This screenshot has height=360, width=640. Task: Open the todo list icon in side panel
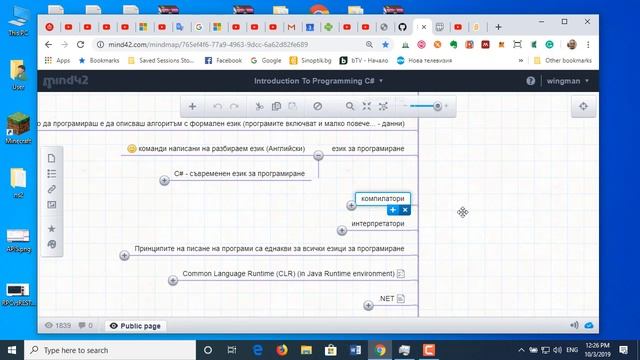(51, 174)
